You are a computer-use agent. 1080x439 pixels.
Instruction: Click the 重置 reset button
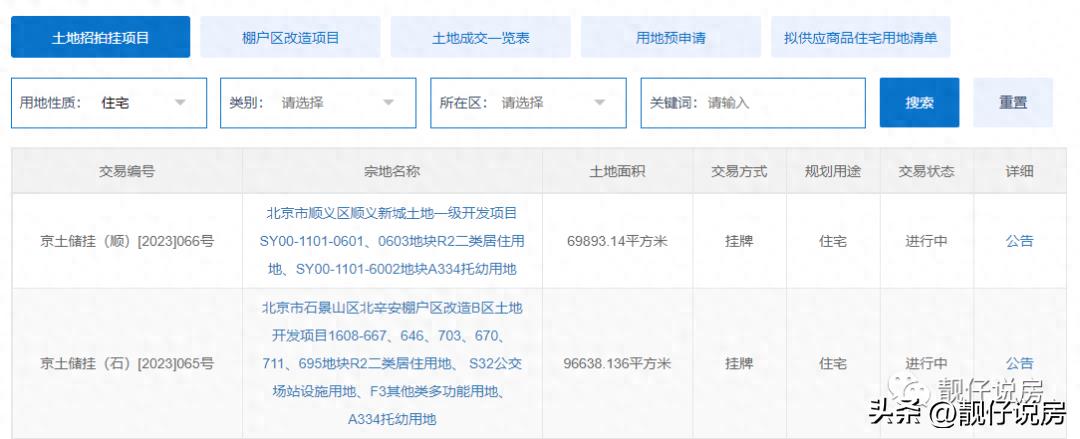point(1012,103)
